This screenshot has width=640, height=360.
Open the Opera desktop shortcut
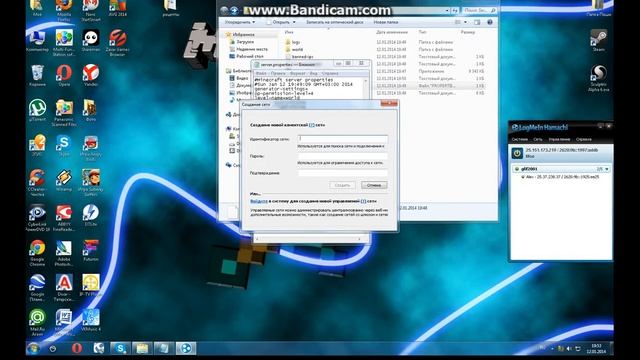coord(64,75)
